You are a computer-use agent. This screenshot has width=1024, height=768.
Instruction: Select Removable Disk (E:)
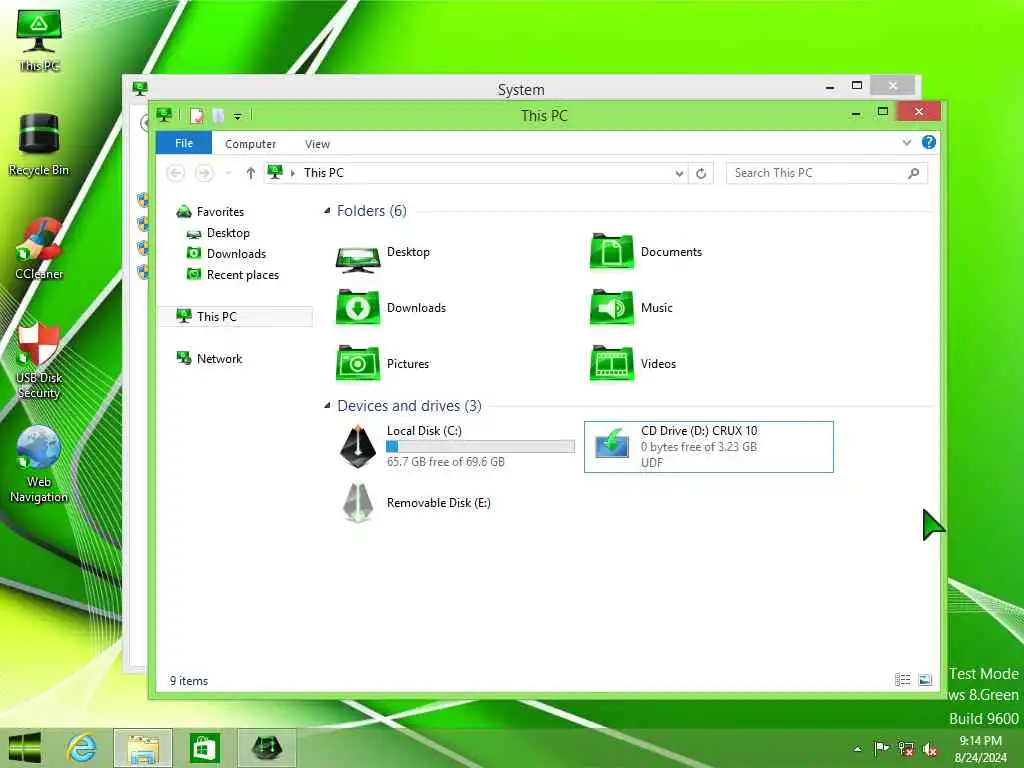coord(417,503)
